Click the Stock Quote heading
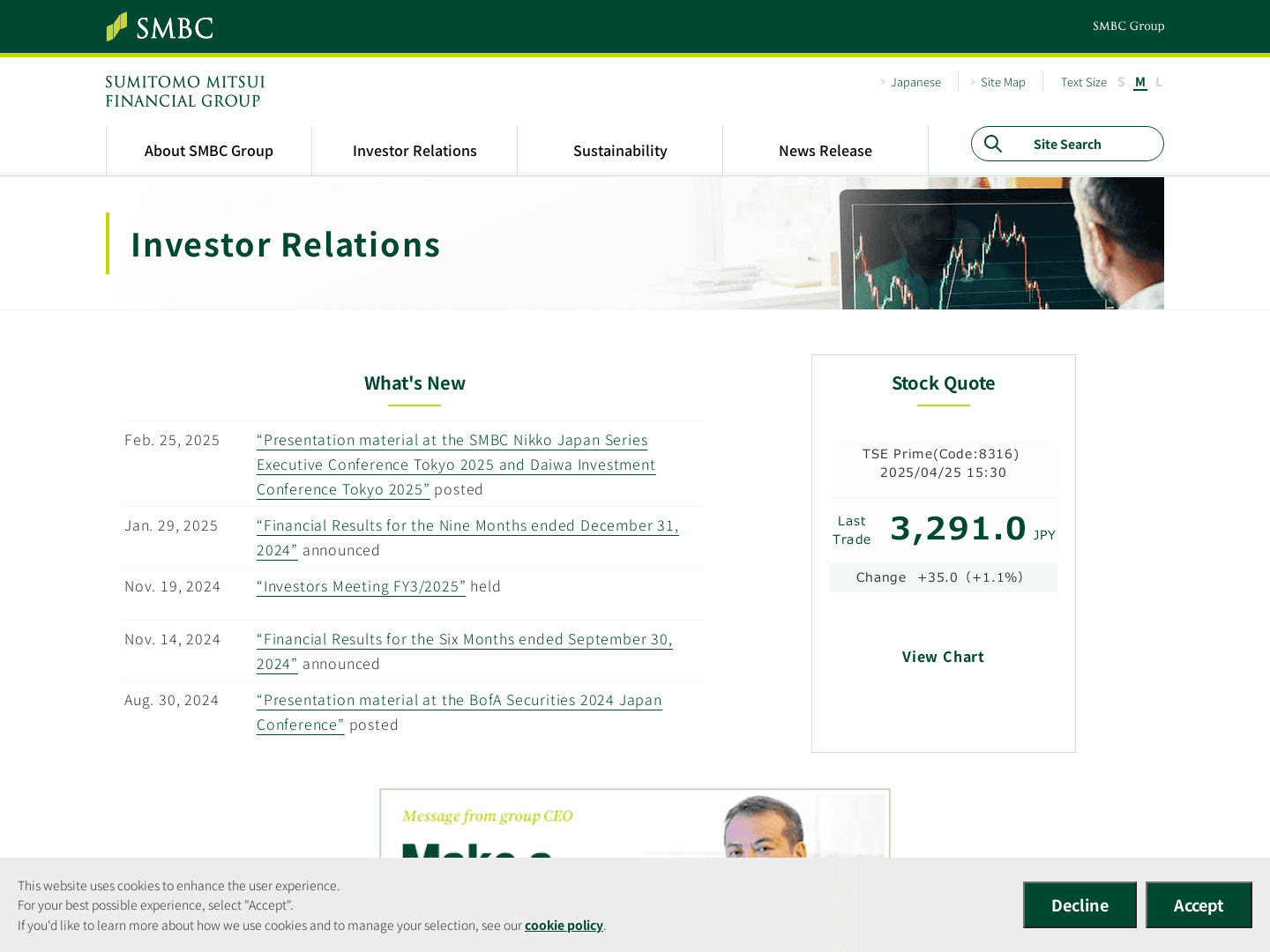 tap(943, 383)
